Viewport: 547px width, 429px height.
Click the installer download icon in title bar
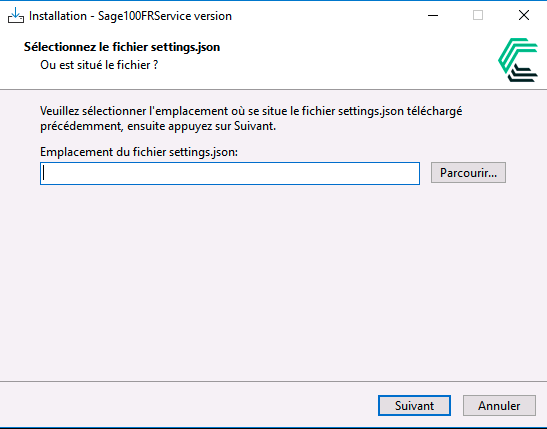point(16,16)
